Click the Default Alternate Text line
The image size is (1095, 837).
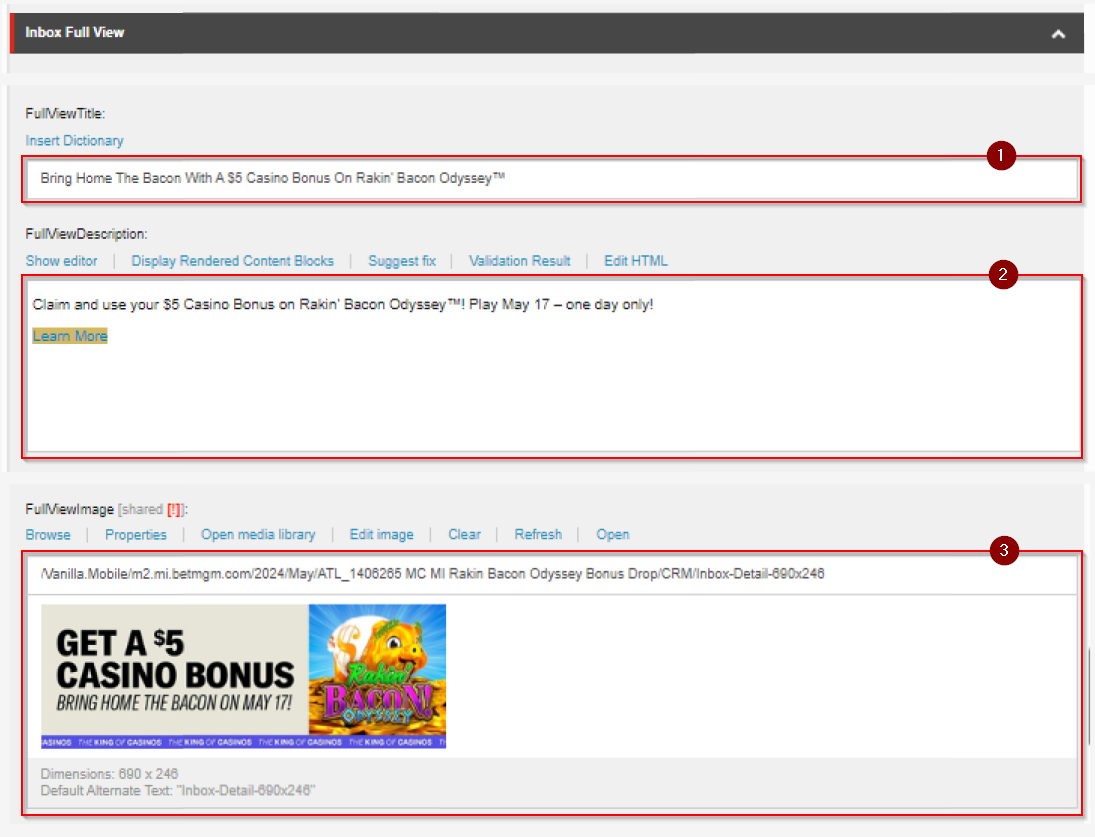(x=177, y=790)
